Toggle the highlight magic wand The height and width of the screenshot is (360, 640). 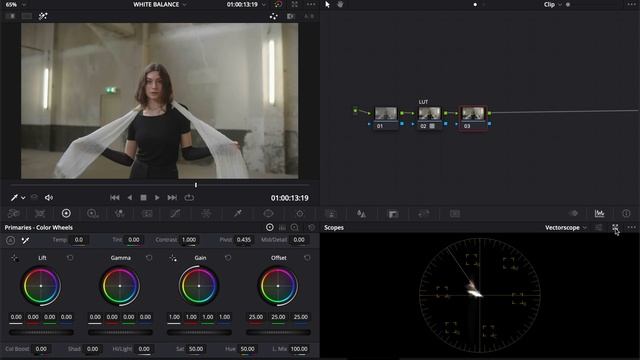(43, 16)
